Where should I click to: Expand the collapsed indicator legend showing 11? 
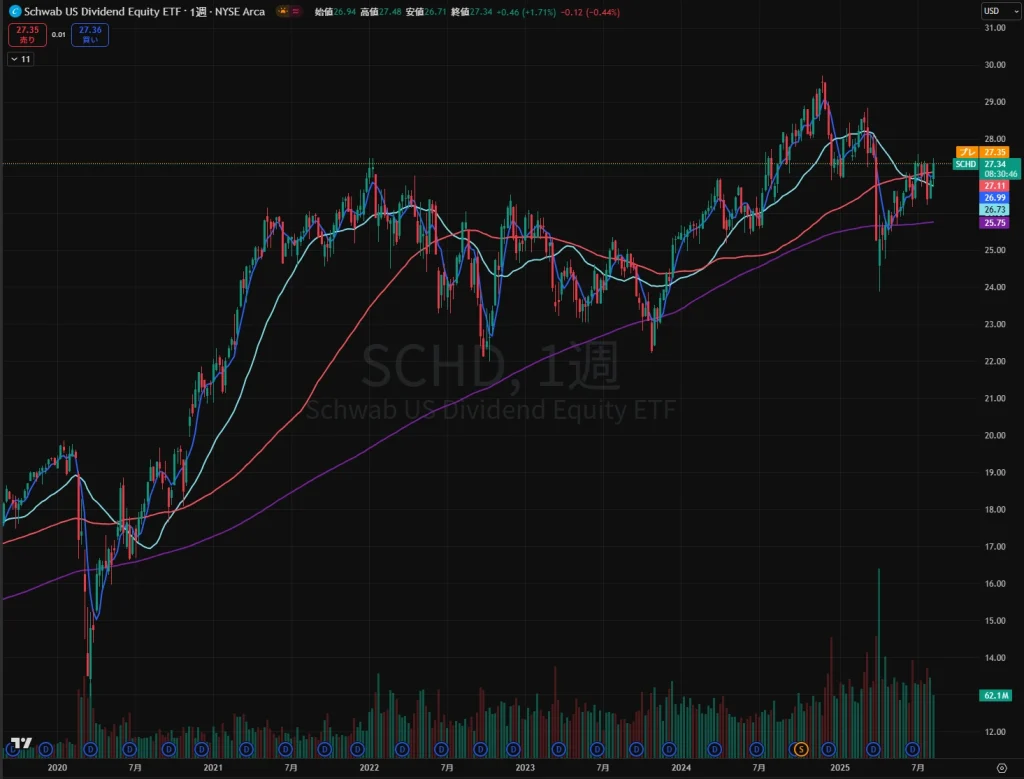[20, 60]
